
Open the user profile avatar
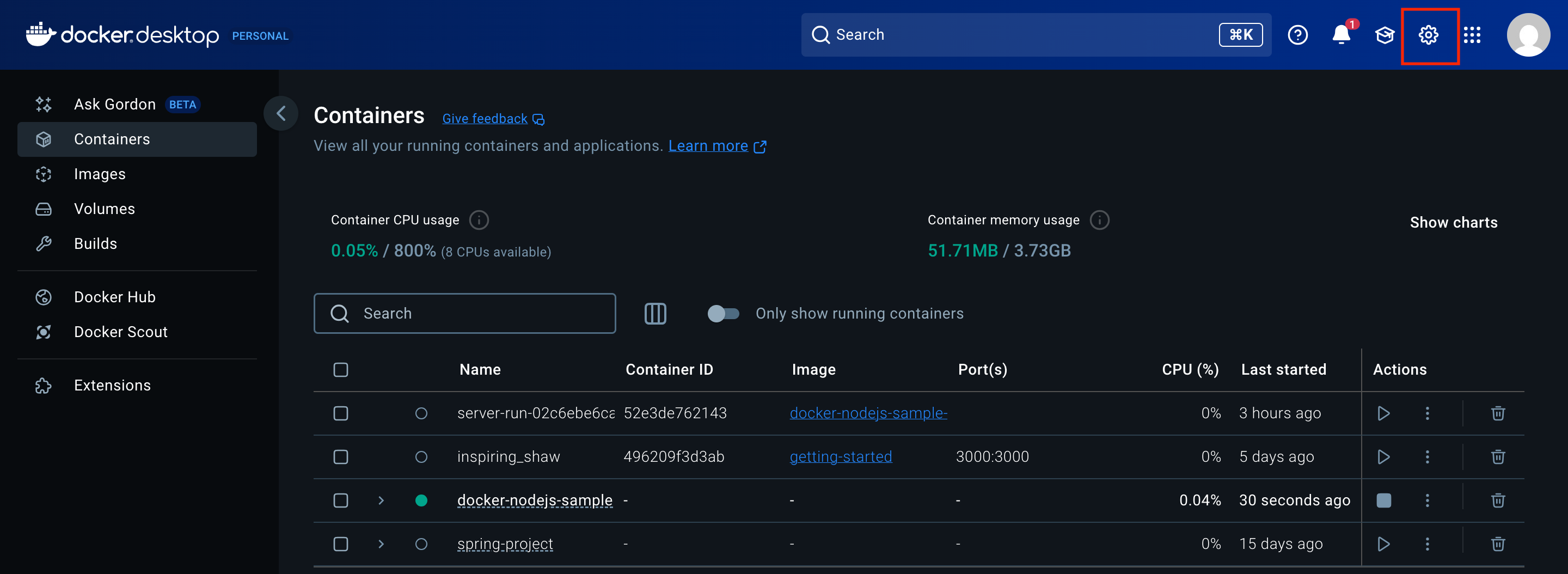coord(1528,35)
